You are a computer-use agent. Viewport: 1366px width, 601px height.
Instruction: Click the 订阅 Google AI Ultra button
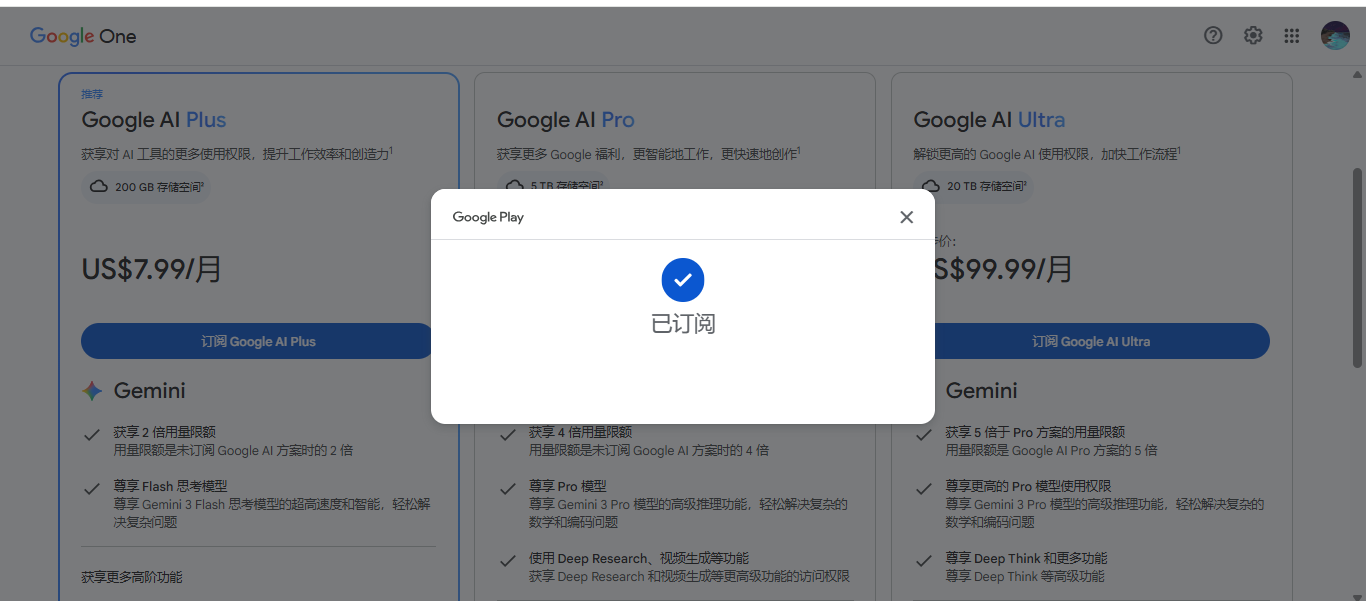pos(1091,341)
